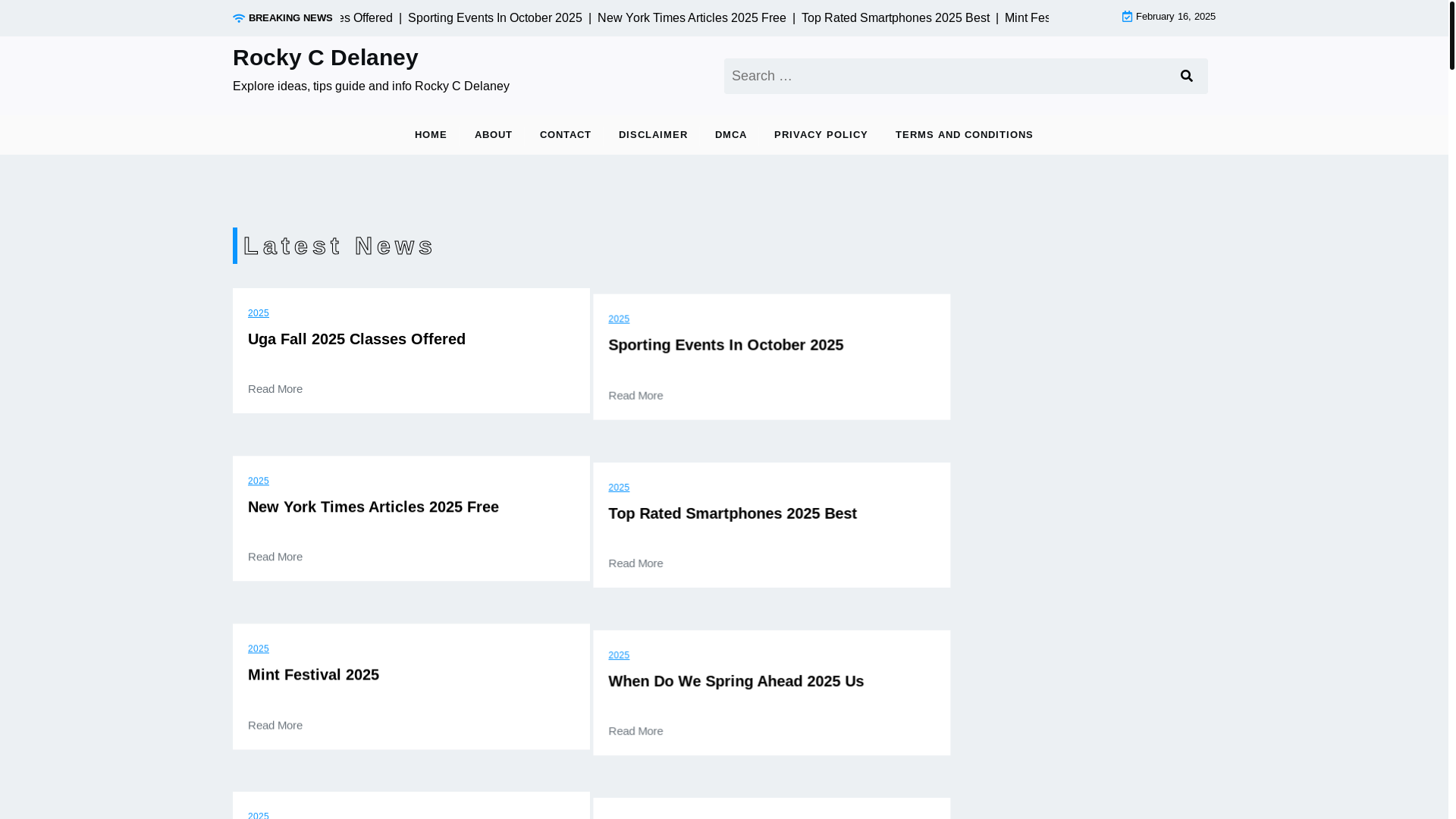This screenshot has height=819, width=1456.
Task: Open the Disclaimer menu item
Action: point(653,135)
